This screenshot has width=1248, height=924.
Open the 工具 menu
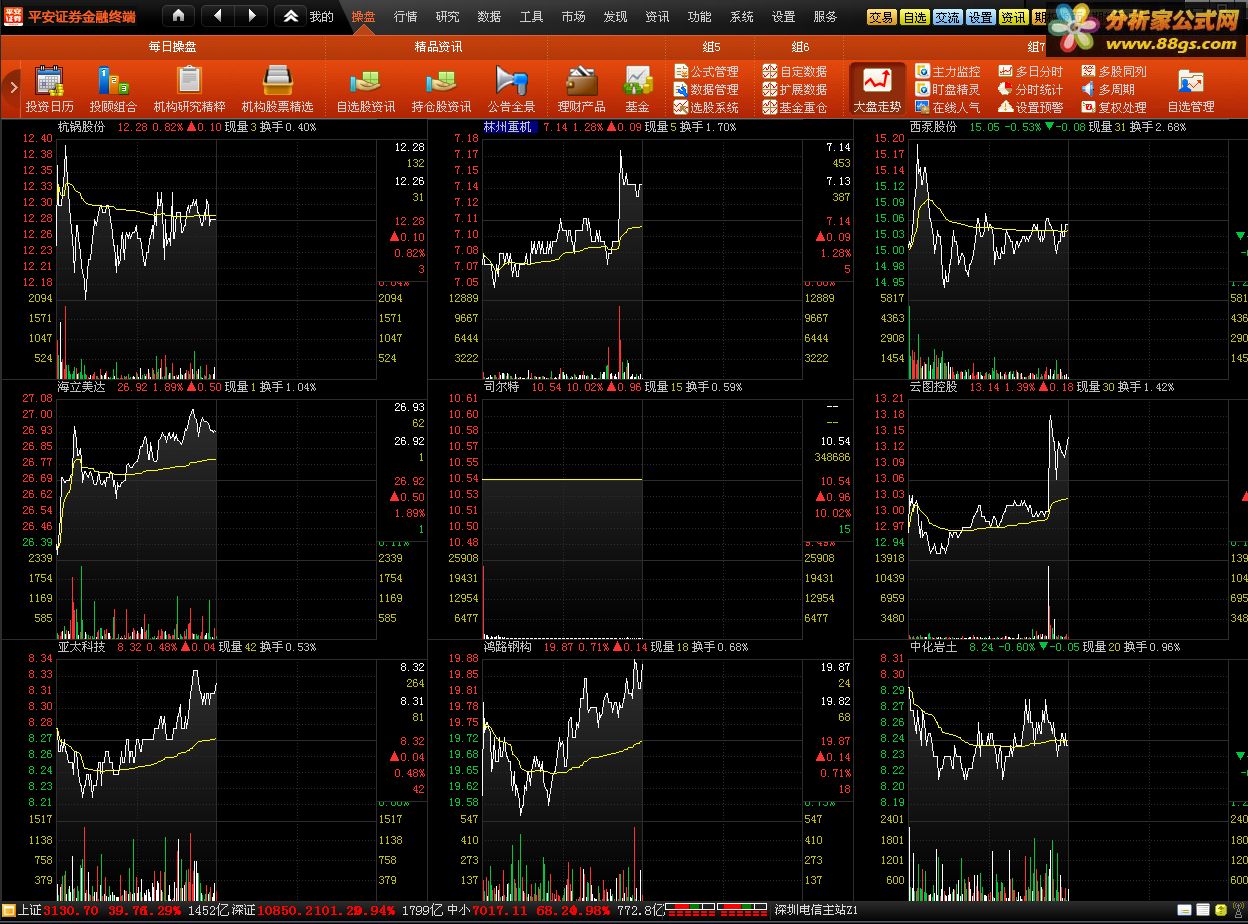click(x=531, y=17)
